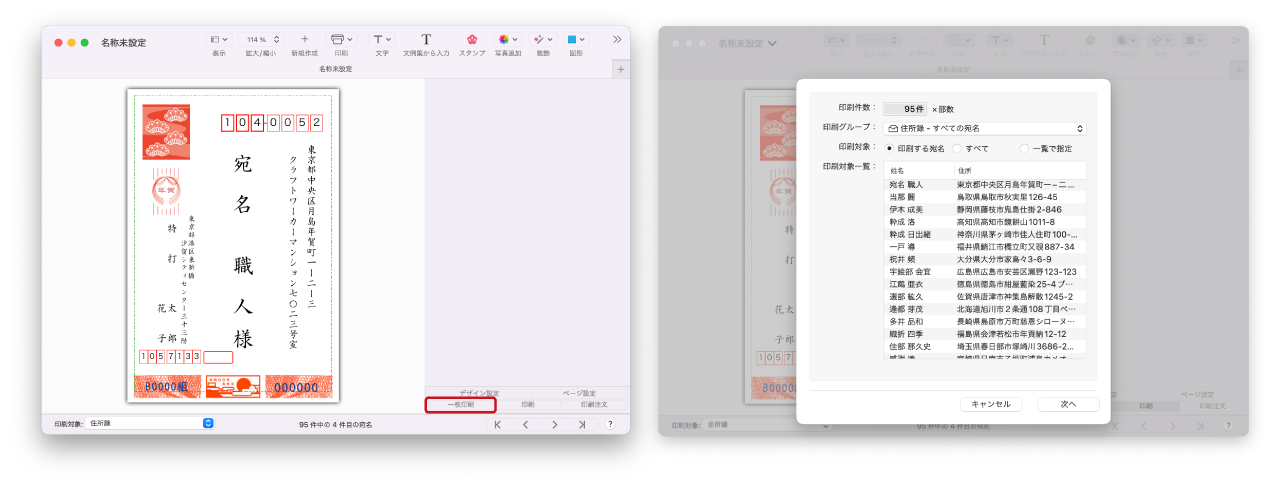Image resolution: width=1281 pixels, height=483 pixels.
Task: Open the 写真追加 photo tool
Action: coord(507,40)
